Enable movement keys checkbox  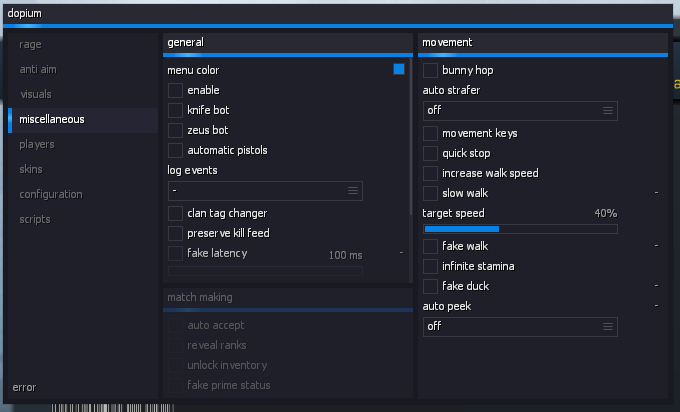(430, 134)
